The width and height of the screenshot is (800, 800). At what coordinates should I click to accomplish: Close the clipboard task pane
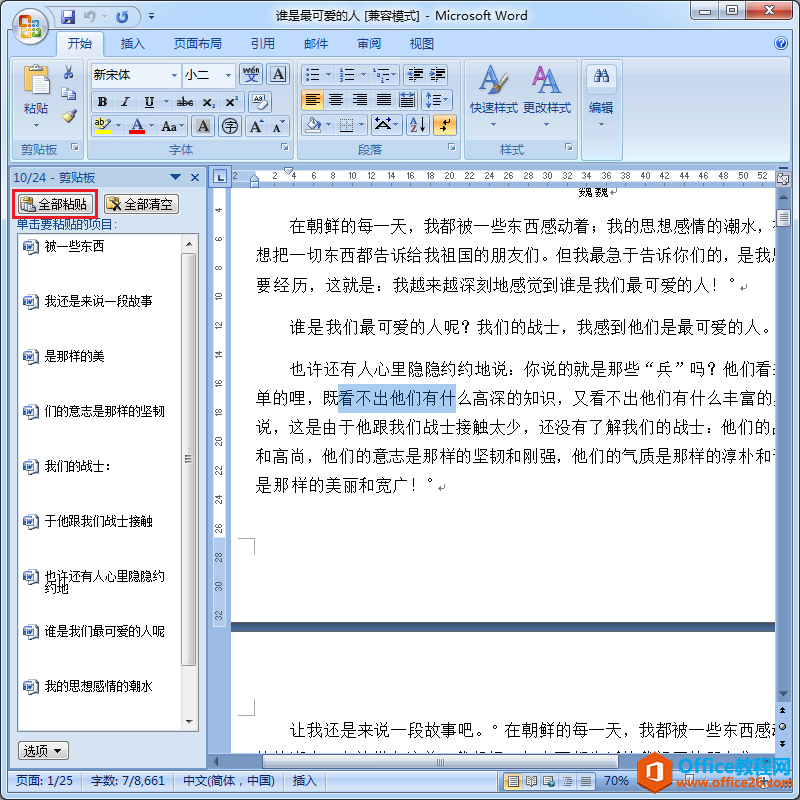point(195,177)
